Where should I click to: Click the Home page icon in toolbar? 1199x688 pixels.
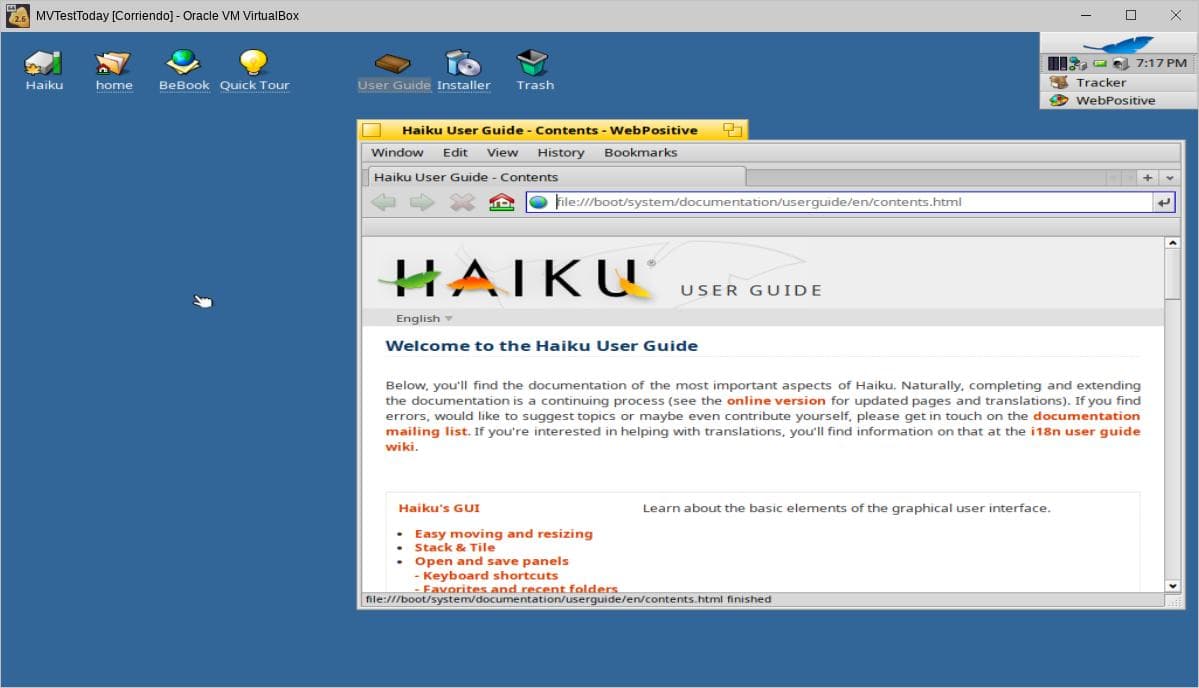501,202
